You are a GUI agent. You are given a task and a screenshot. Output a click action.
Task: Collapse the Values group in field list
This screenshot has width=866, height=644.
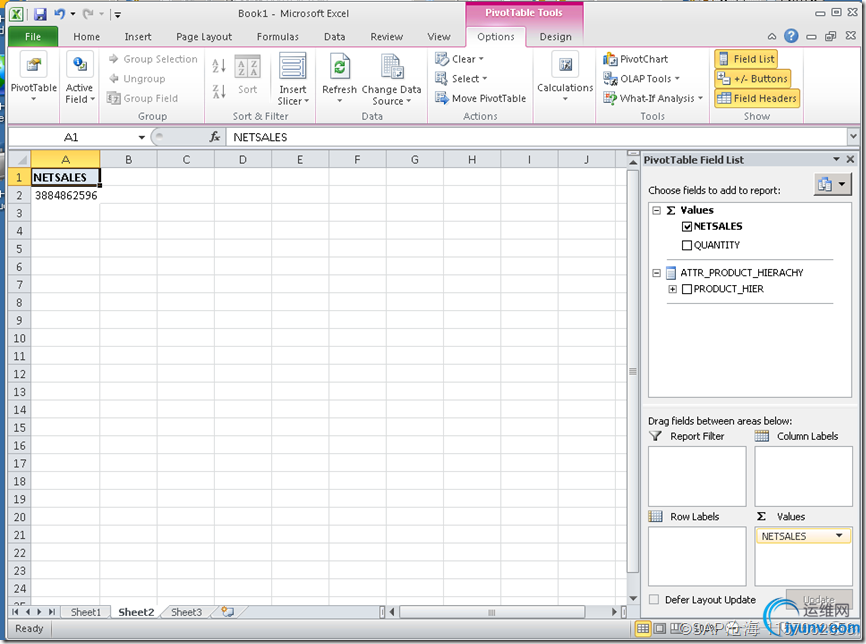point(656,210)
